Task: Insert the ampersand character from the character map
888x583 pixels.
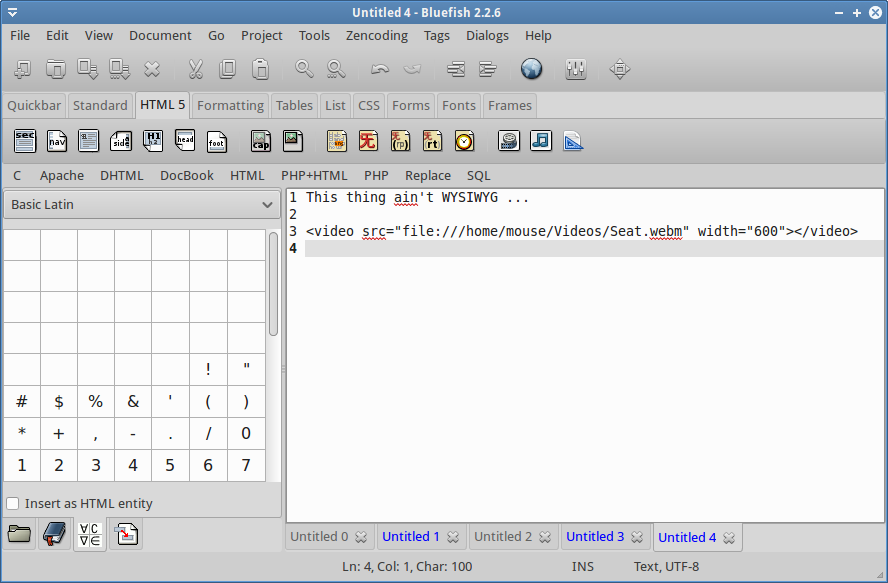Action: pos(133,402)
